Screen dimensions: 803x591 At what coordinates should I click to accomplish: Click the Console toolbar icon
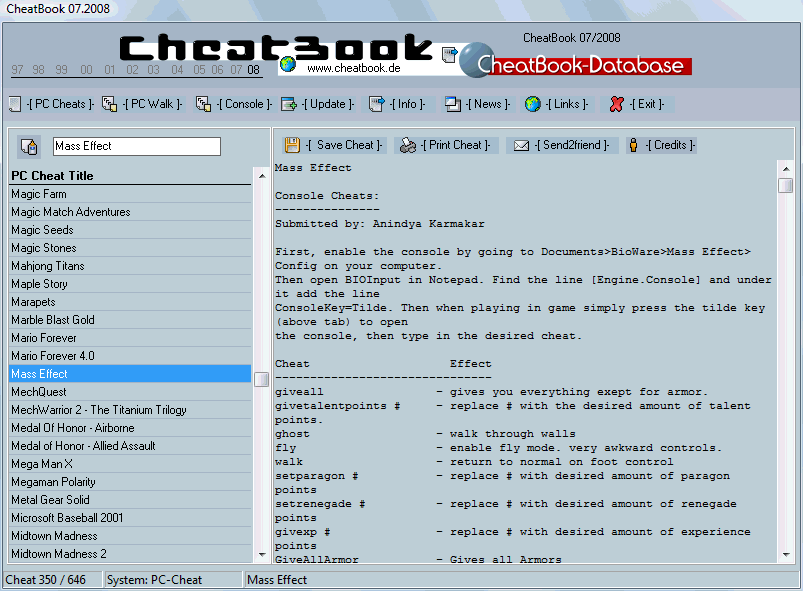pos(203,104)
